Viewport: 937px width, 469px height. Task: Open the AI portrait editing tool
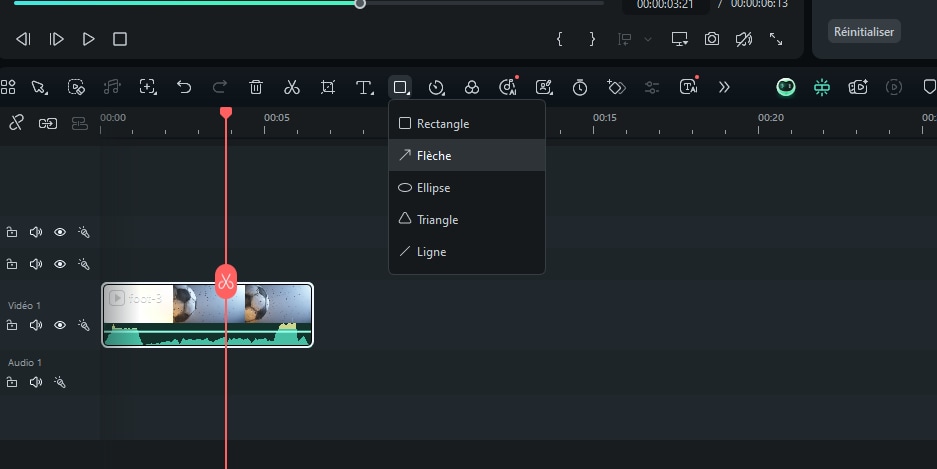(544, 87)
